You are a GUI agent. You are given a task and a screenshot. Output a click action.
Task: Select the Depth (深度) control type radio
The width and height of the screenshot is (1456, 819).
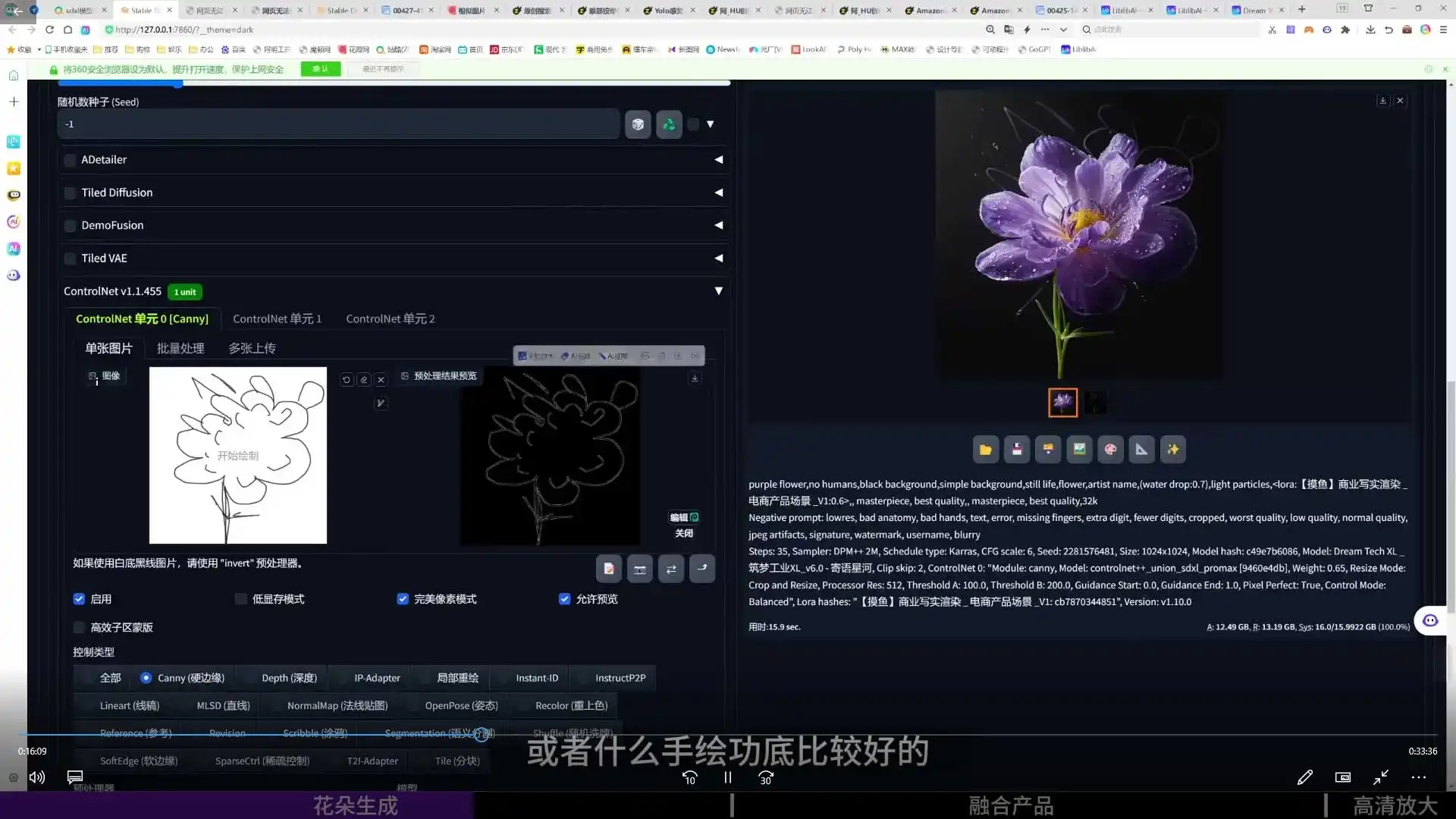(288, 677)
